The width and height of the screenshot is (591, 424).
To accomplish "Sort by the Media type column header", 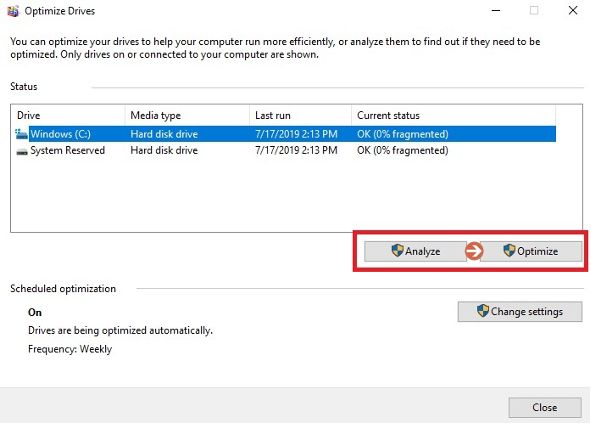I will pyautogui.click(x=187, y=115).
